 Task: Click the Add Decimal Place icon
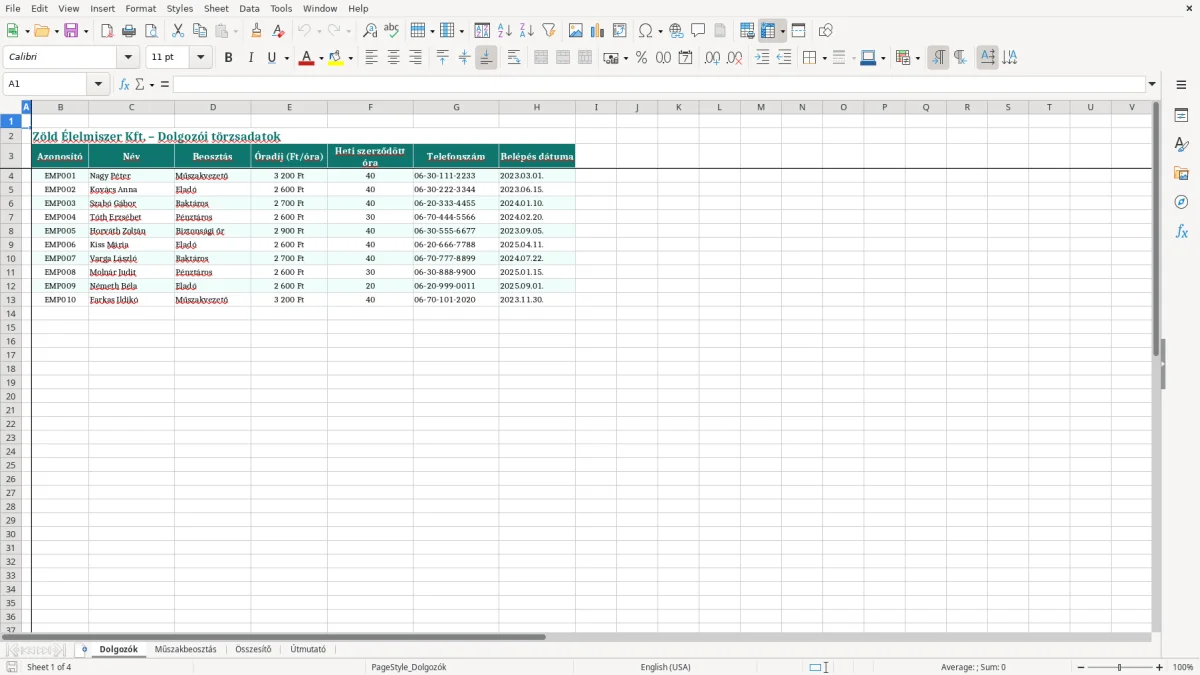click(712, 58)
